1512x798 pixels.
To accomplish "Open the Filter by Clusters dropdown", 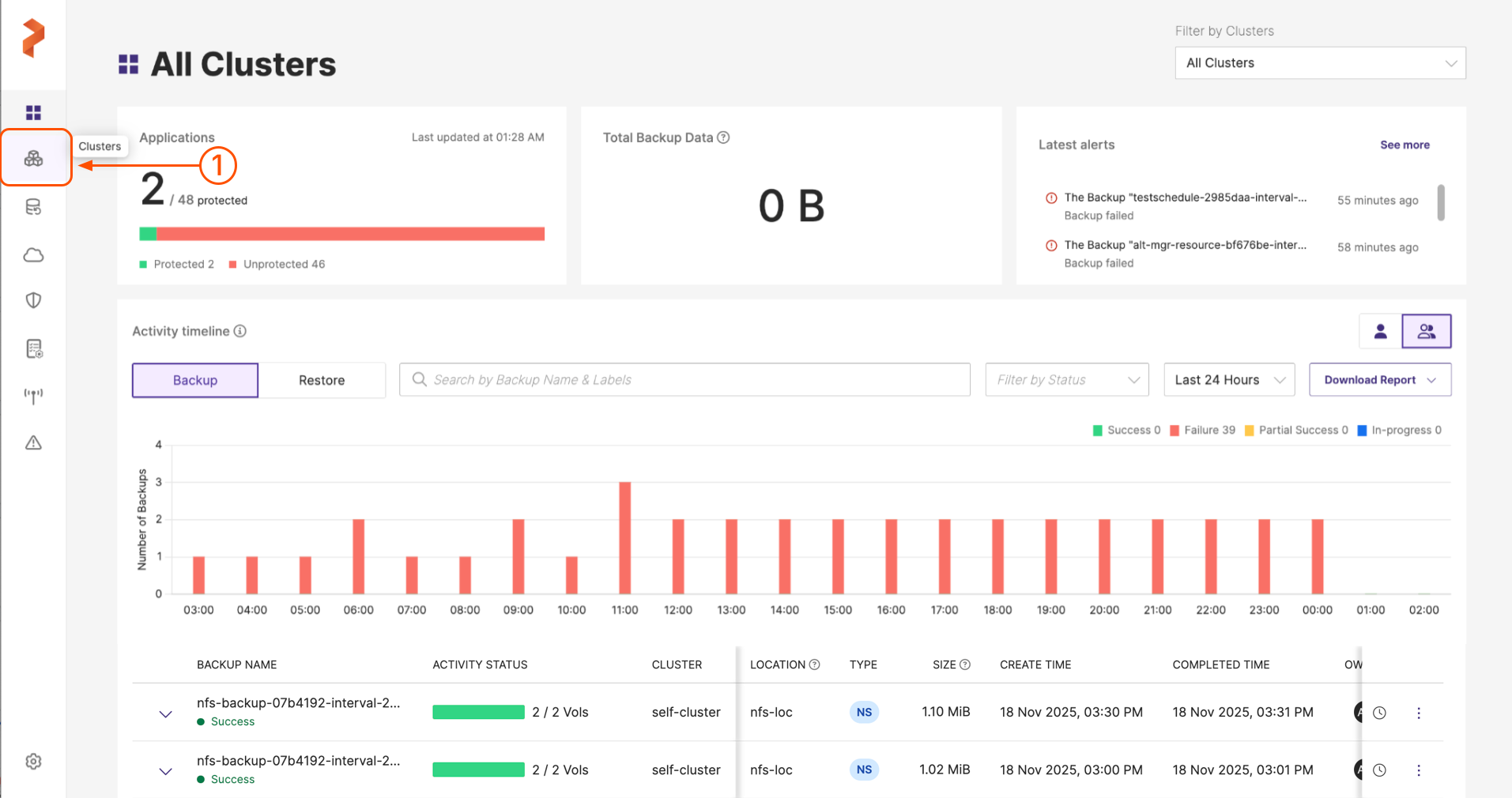I will (x=1319, y=63).
